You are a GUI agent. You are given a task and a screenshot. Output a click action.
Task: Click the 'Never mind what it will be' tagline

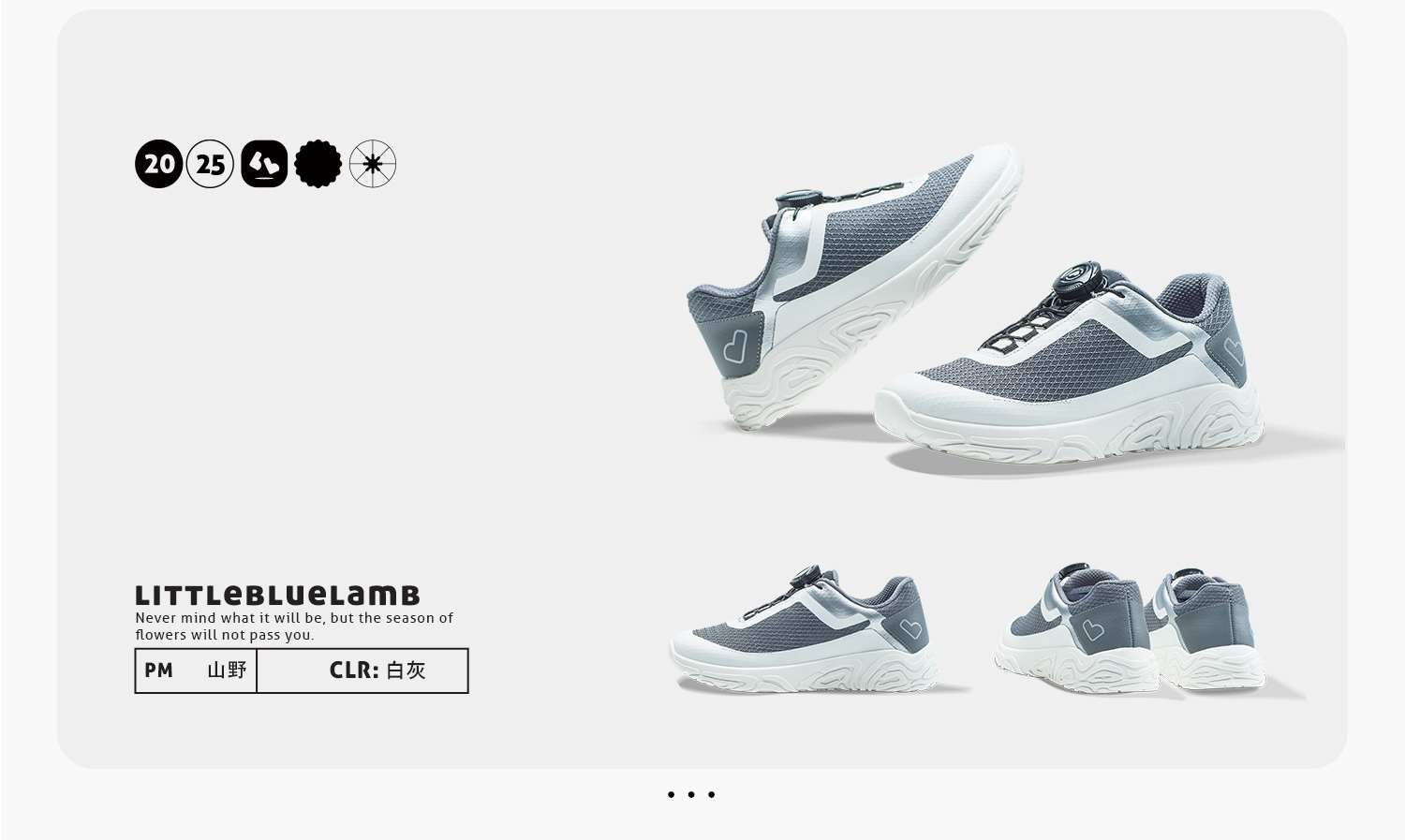pos(294,626)
